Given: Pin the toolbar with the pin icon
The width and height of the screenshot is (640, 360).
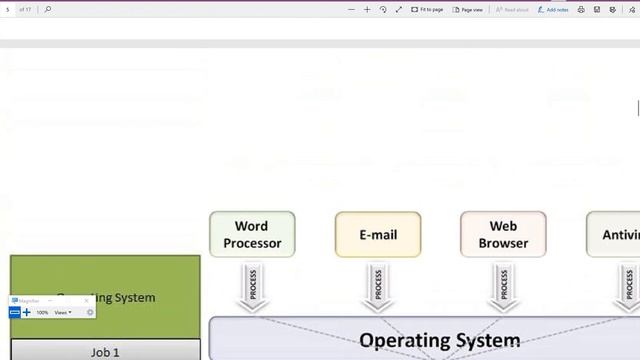Looking at the screenshot, I should [632, 9].
